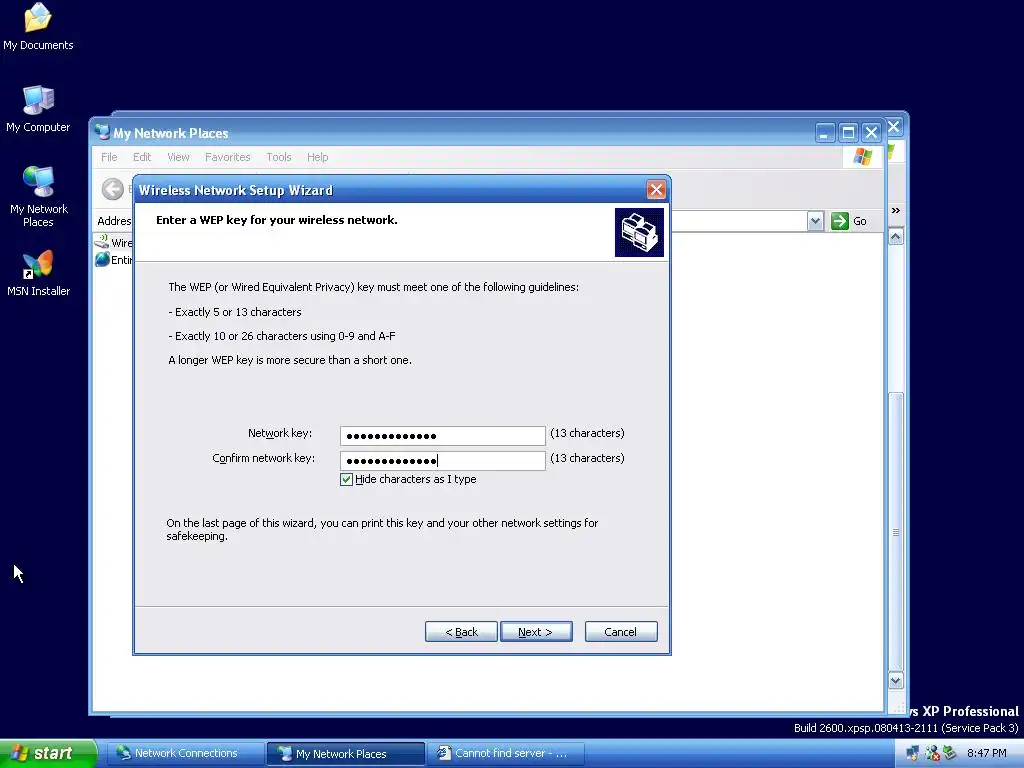Close the My Network Places window
The height and width of the screenshot is (768, 1024).
tap(871, 133)
